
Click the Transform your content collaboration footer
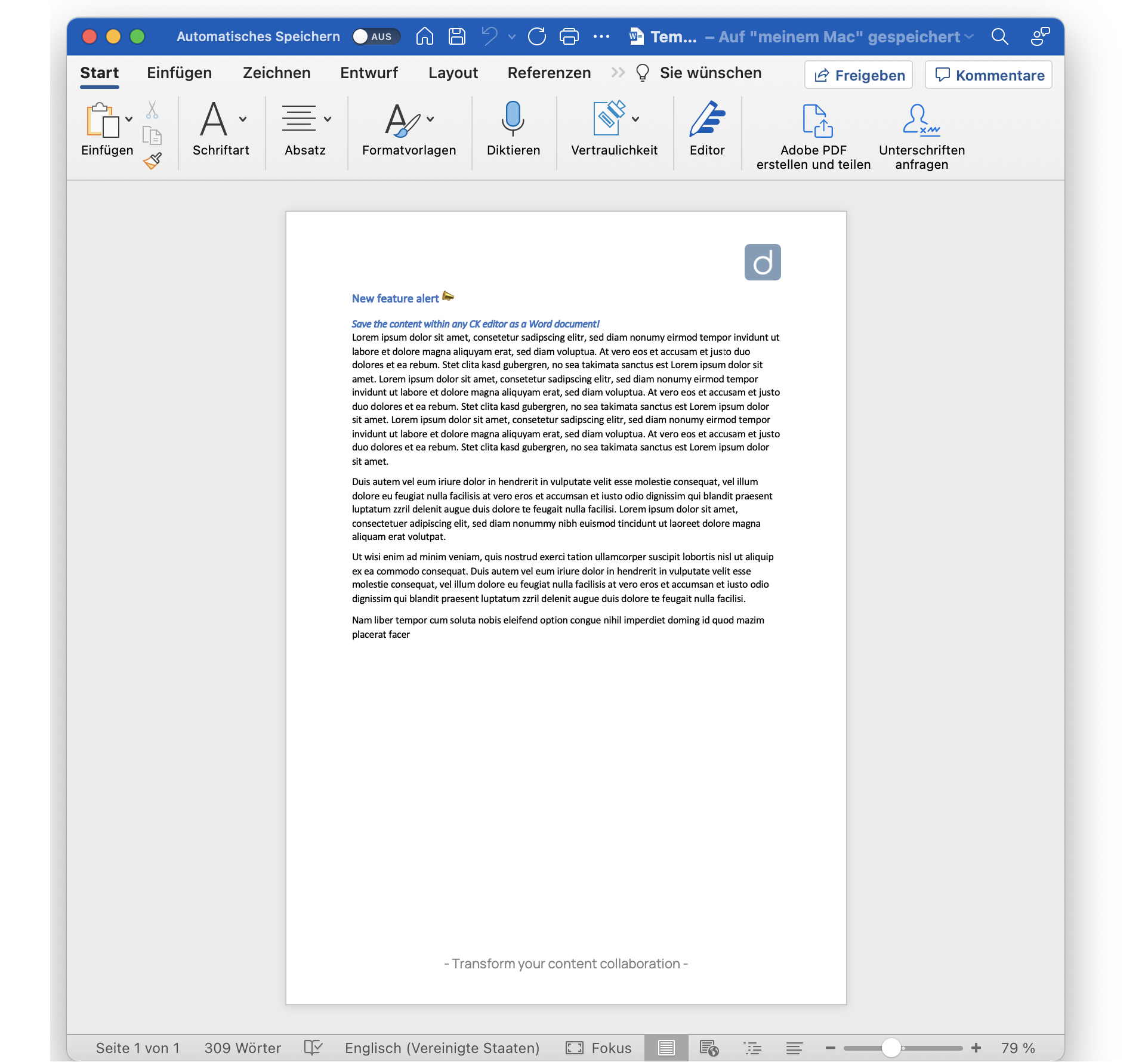566,964
